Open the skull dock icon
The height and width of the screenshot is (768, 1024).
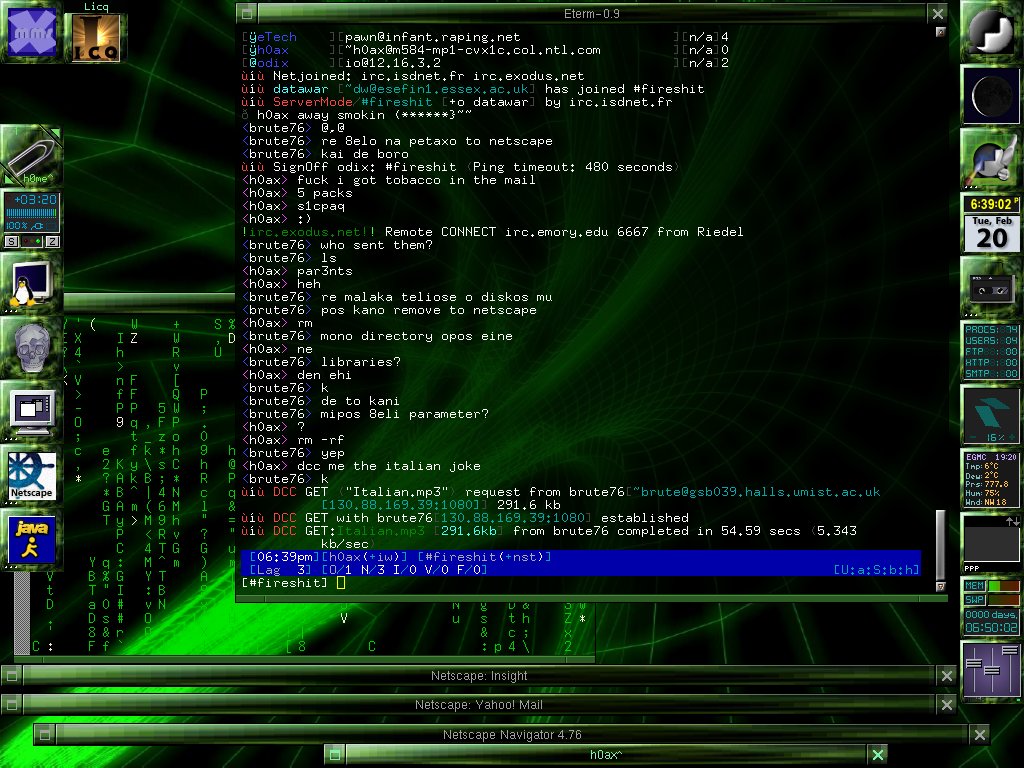click(31, 347)
